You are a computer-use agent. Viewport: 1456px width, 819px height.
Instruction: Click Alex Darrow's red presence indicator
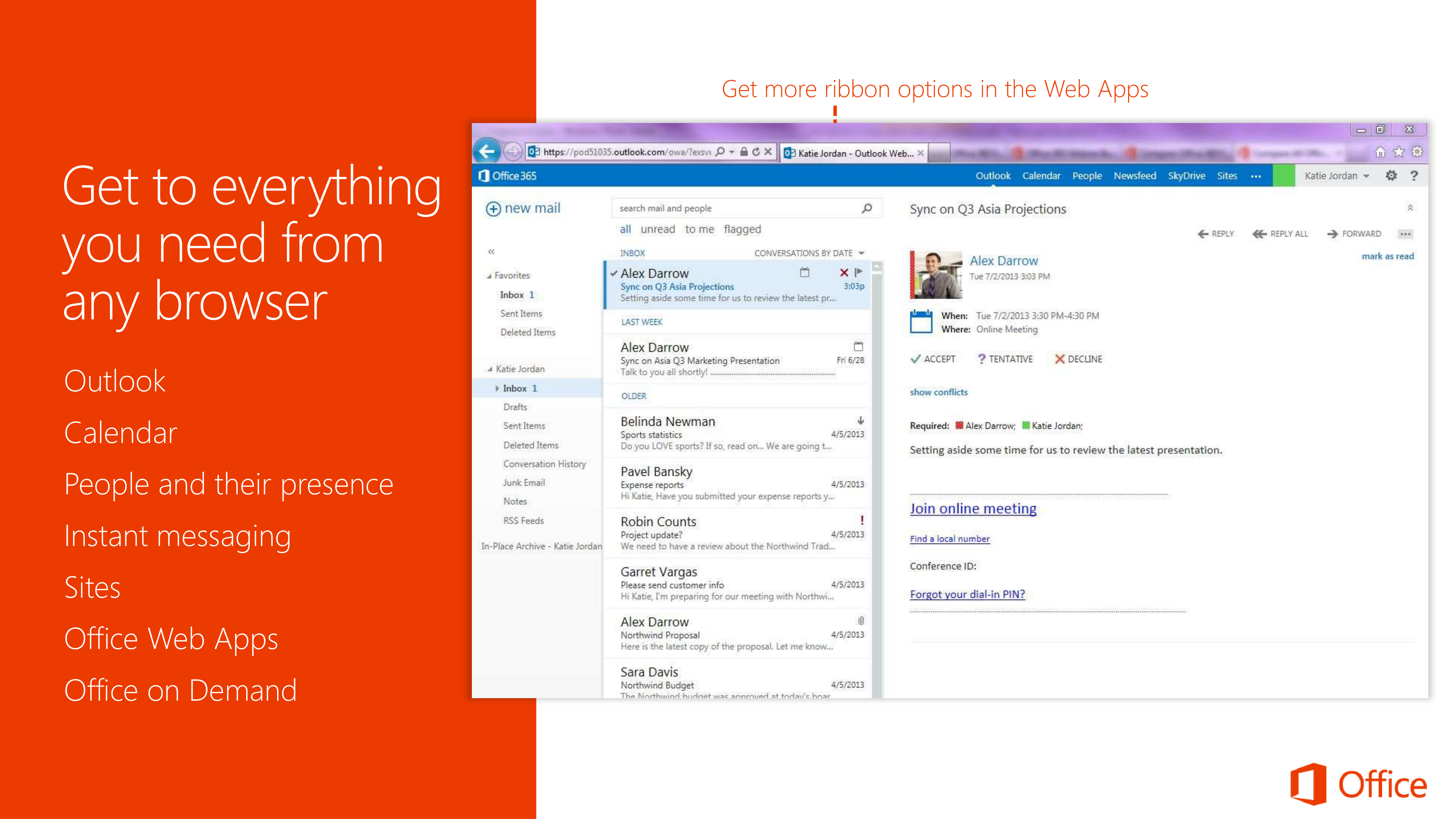(x=959, y=426)
